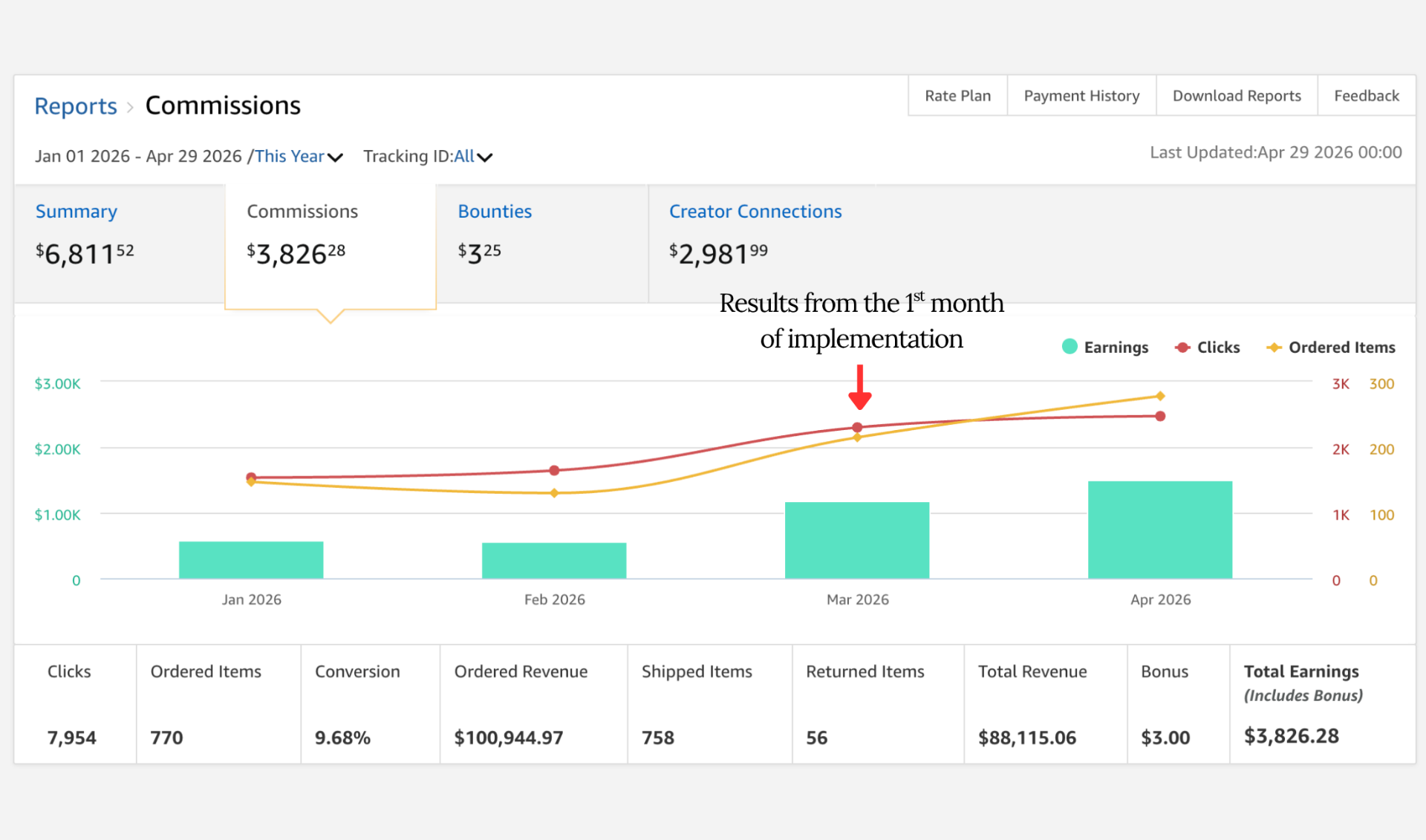
Task: Click the Apr 2026 Clicks data point
Action: click(1160, 416)
